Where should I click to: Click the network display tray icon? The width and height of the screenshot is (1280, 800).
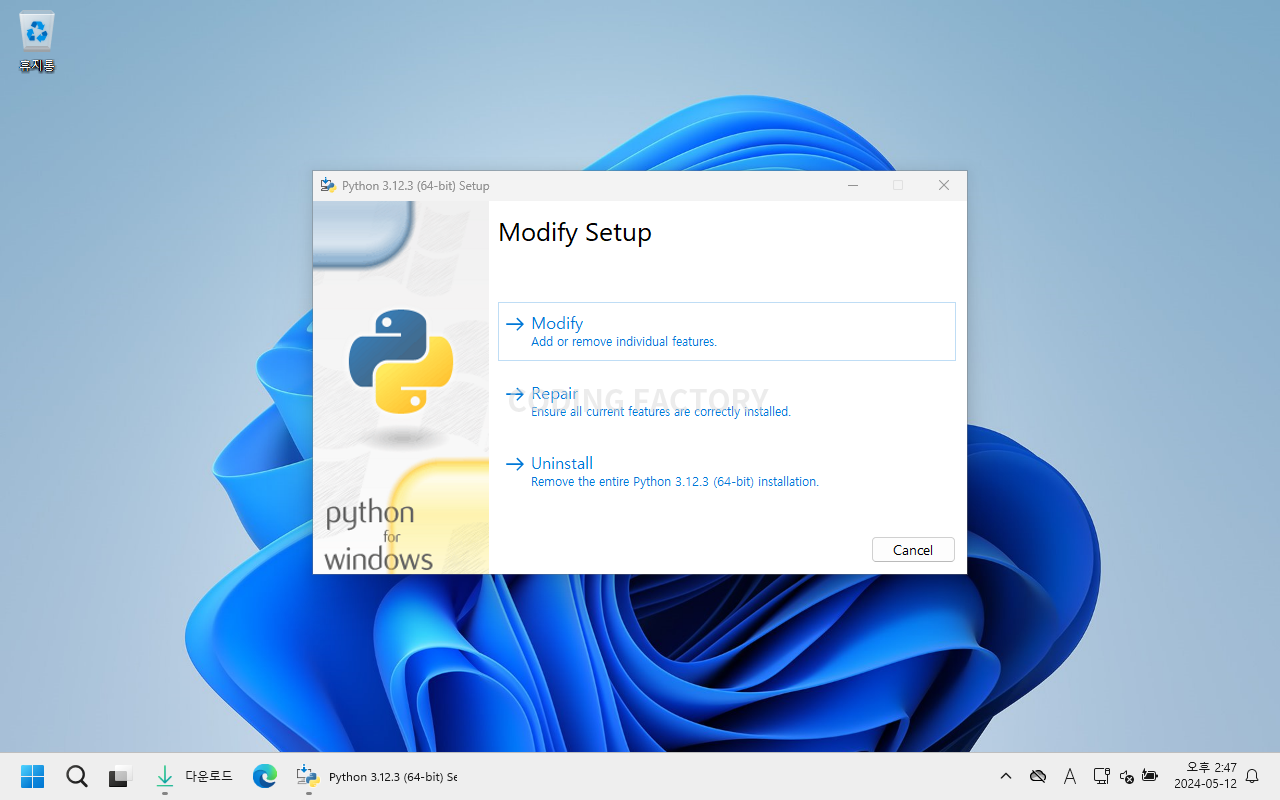(1101, 776)
